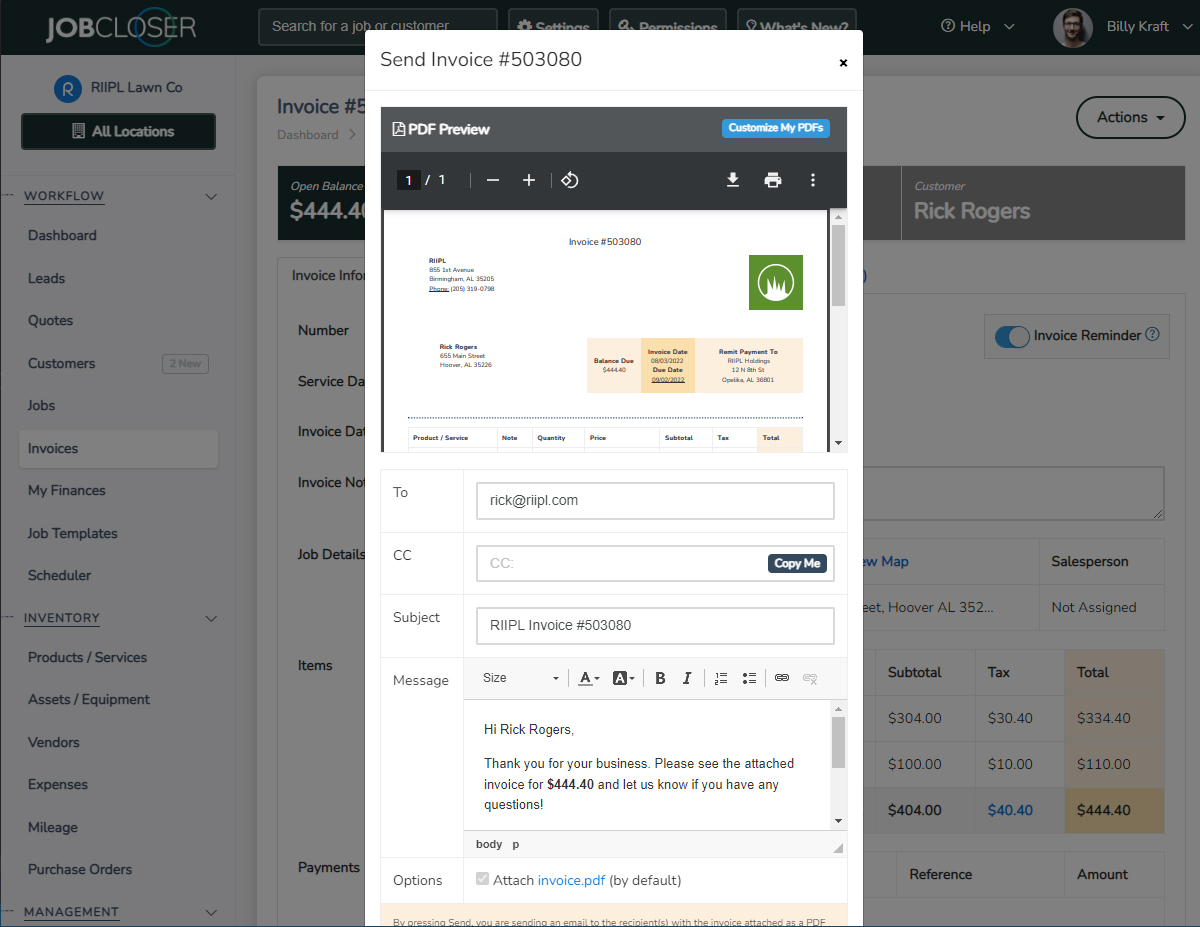Apply bold formatting in the message editor
1200x927 pixels.
pyautogui.click(x=660, y=678)
